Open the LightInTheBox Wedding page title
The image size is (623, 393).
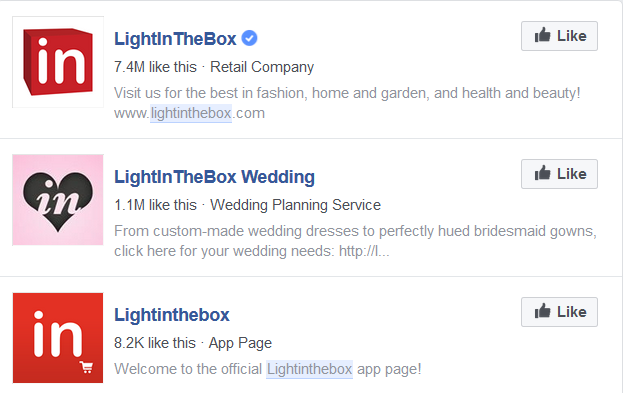[x=215, y=177]
